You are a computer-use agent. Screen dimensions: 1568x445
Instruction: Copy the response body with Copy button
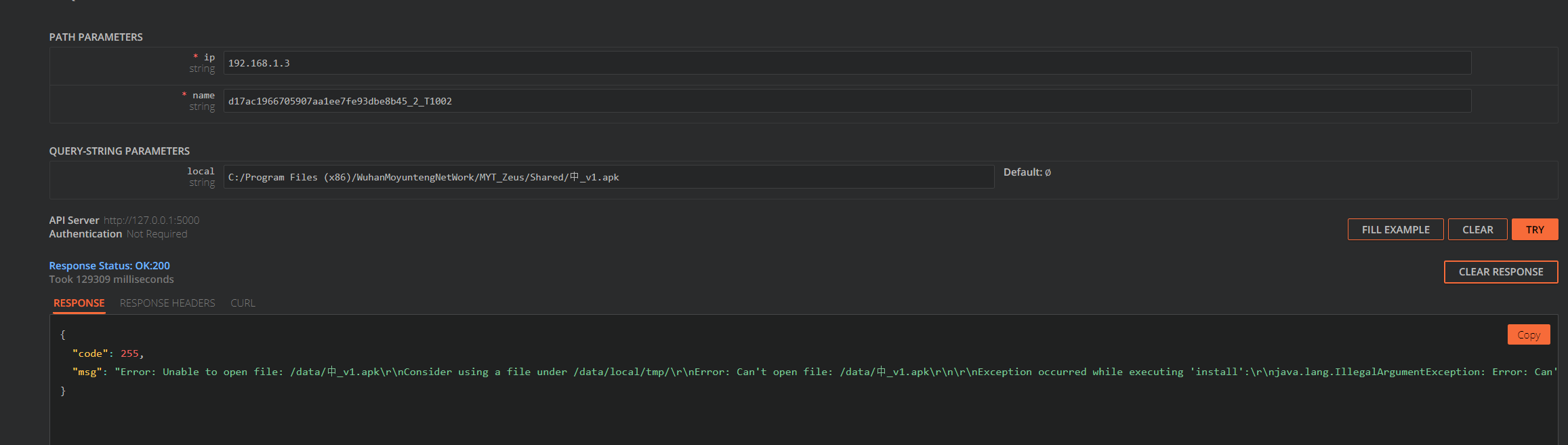tap(1528, 334)
